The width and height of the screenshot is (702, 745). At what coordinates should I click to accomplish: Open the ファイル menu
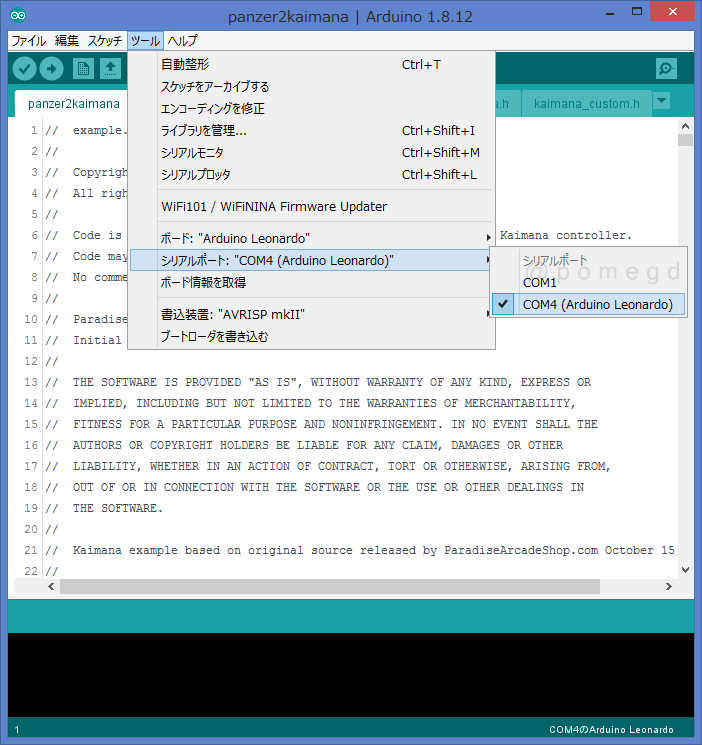(29, 41)
